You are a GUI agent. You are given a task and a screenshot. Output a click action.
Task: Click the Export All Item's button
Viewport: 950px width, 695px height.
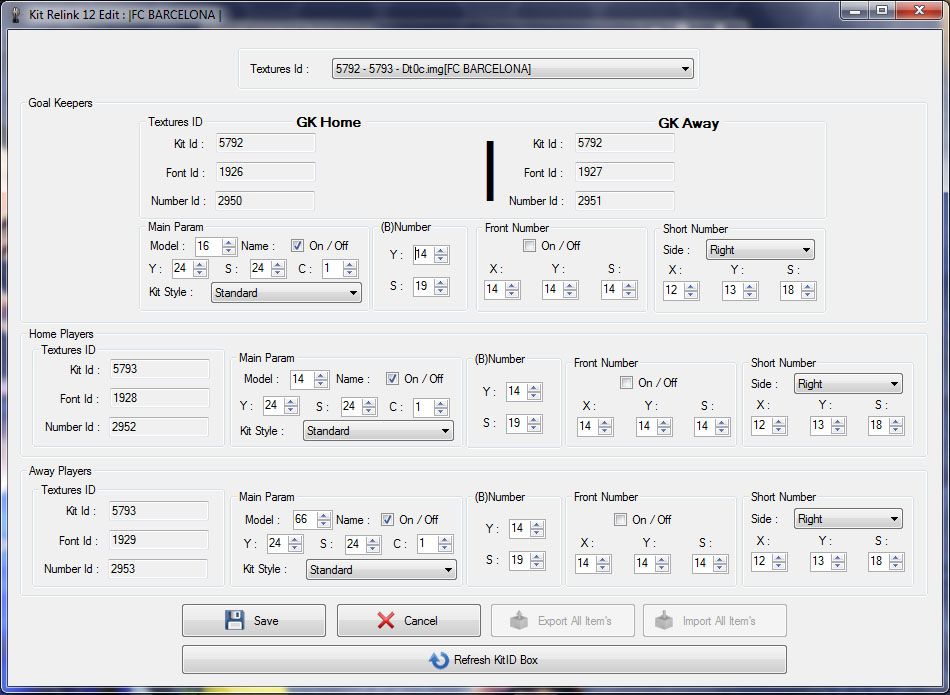pyautogui.click(x=563, y=620)
